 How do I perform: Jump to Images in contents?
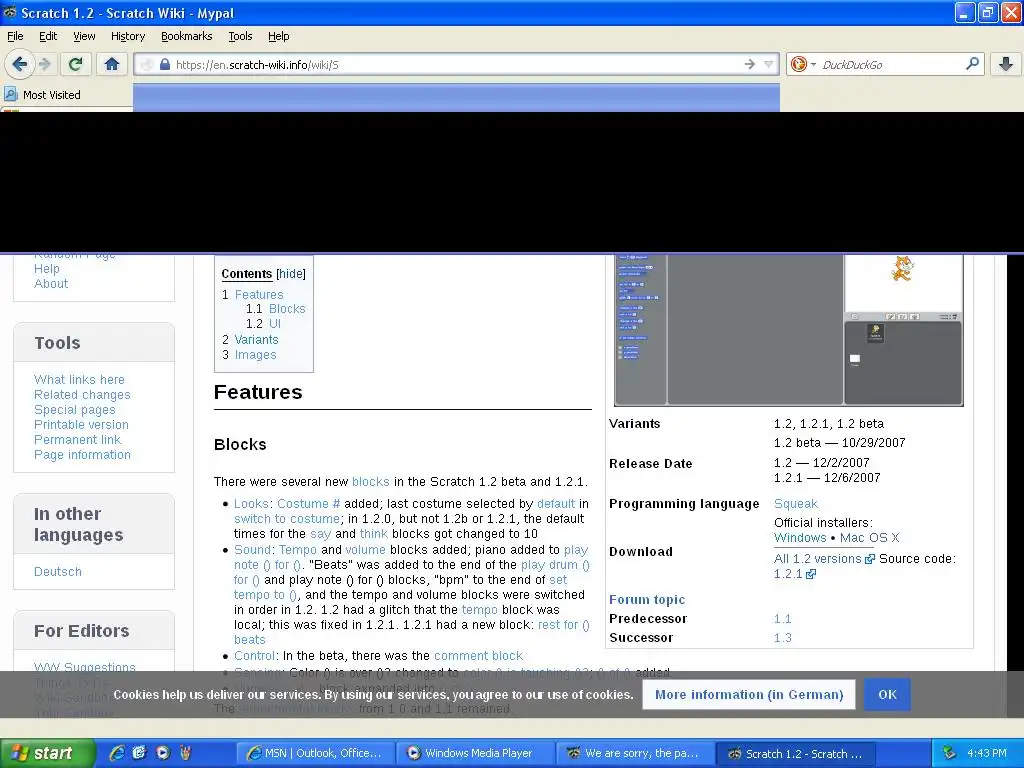[255, 355]
